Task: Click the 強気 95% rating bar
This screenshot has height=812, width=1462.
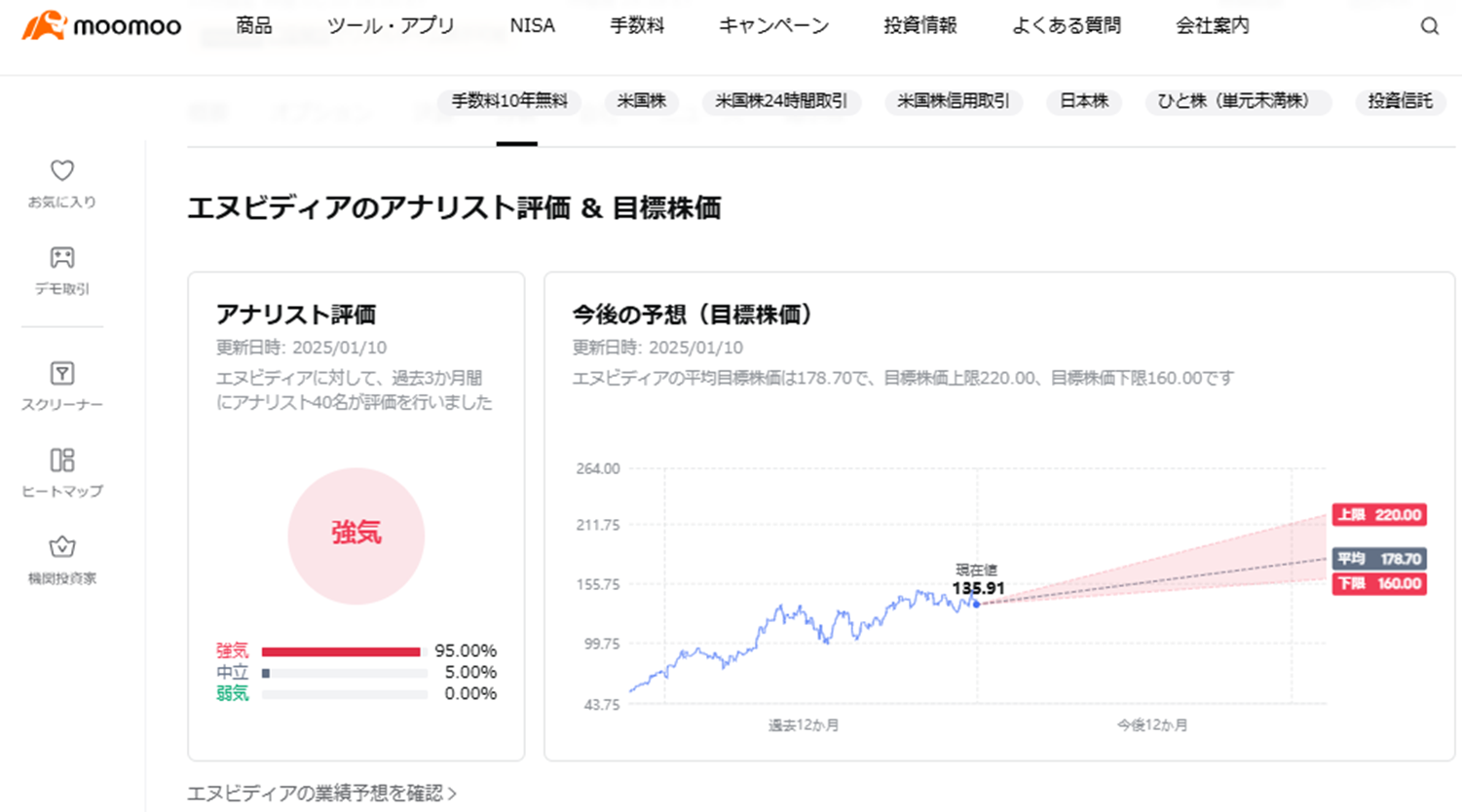Action: [x=343, y=650]
